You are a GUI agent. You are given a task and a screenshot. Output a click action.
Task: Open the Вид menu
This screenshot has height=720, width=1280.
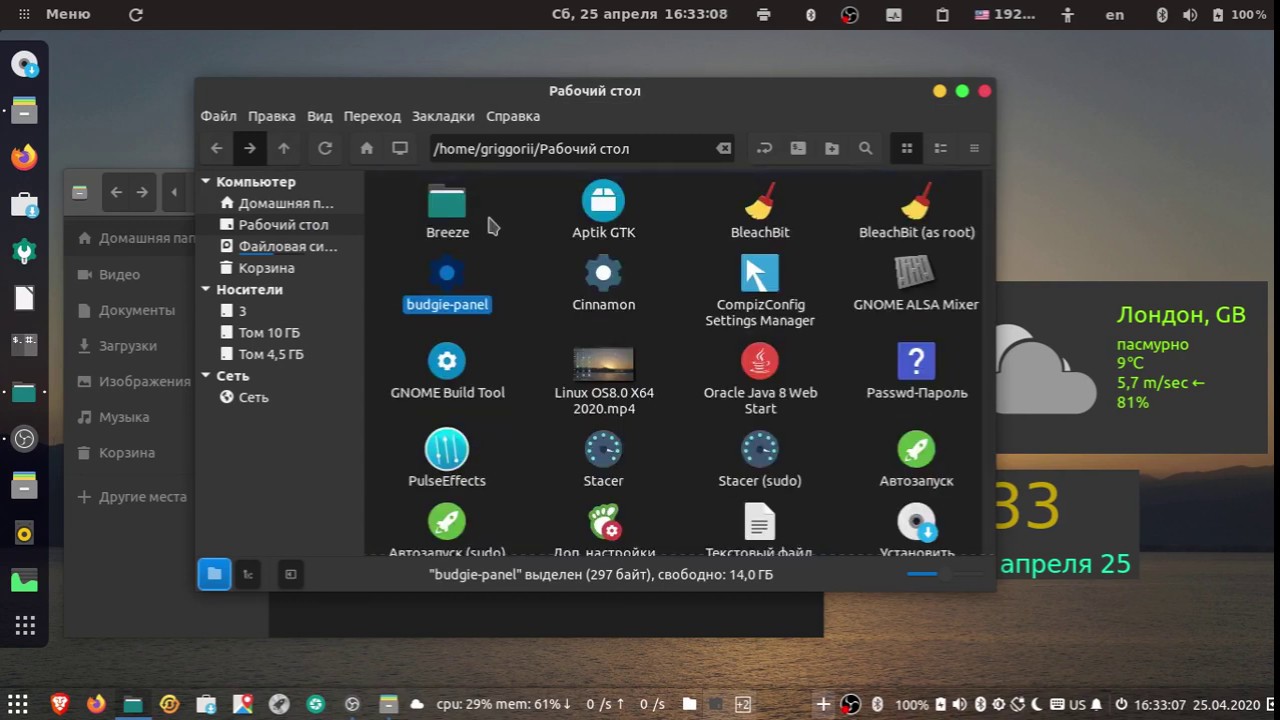(320, 116)
